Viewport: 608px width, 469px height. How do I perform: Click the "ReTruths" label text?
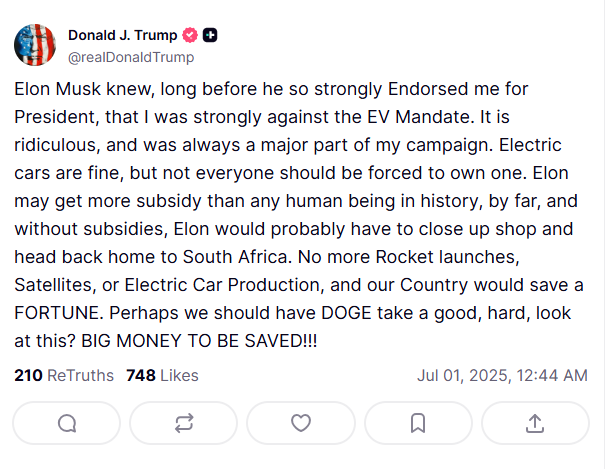tap(81, 375)
